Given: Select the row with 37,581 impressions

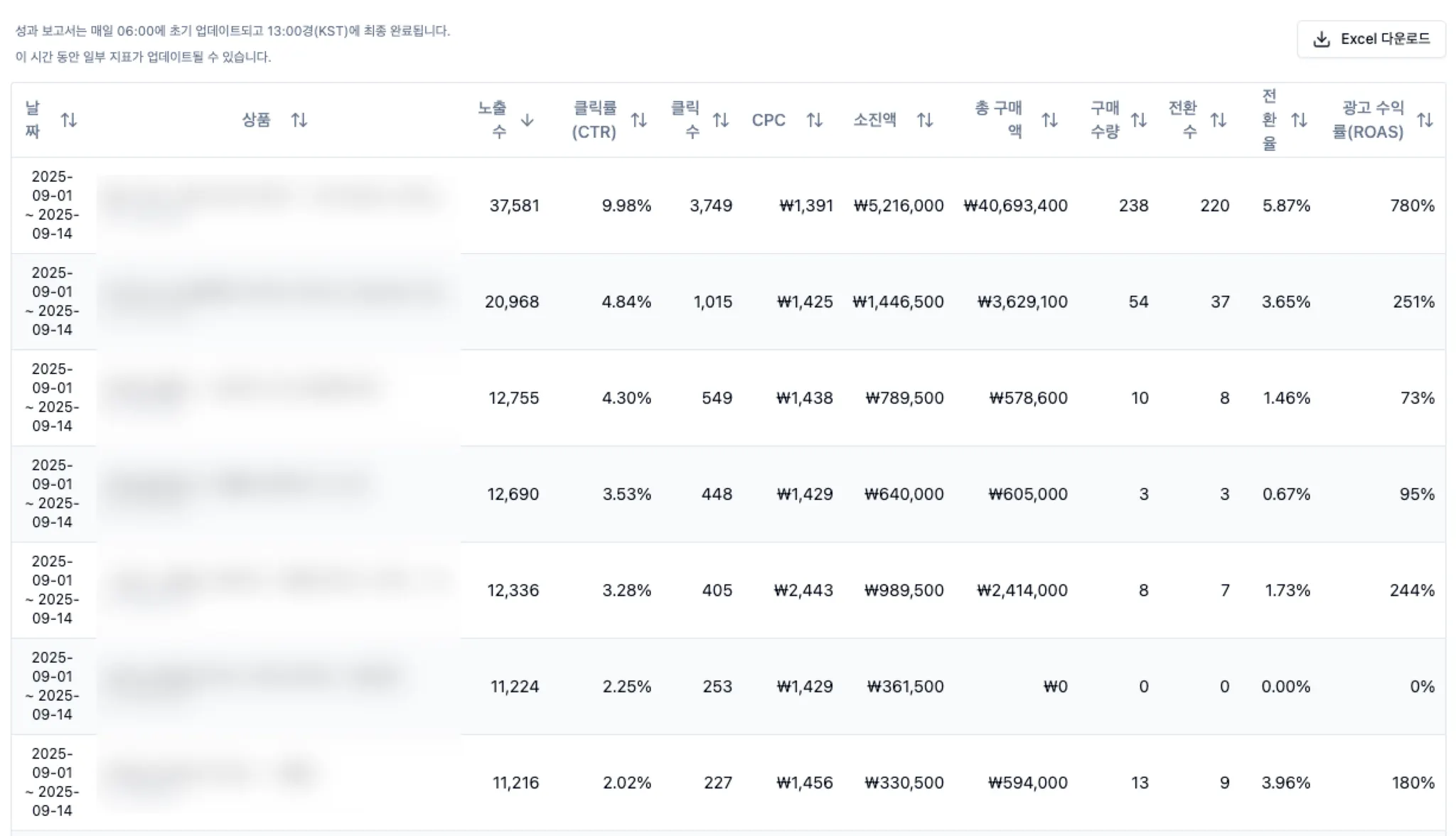Looking at the screenshot, I should (514, 206).
